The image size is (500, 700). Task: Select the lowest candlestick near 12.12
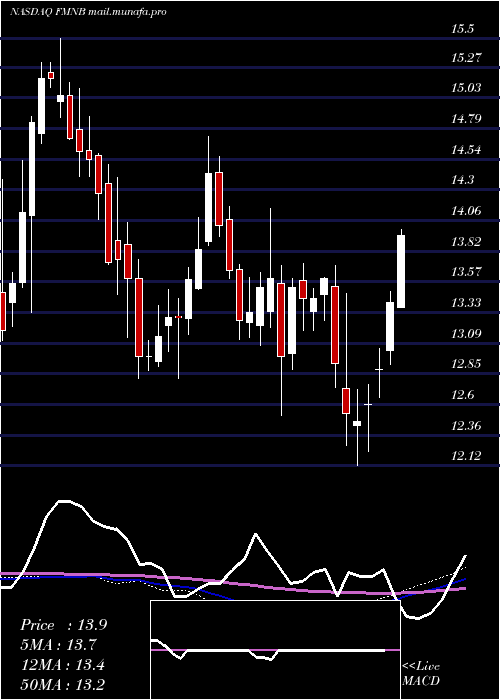[357, 423]
